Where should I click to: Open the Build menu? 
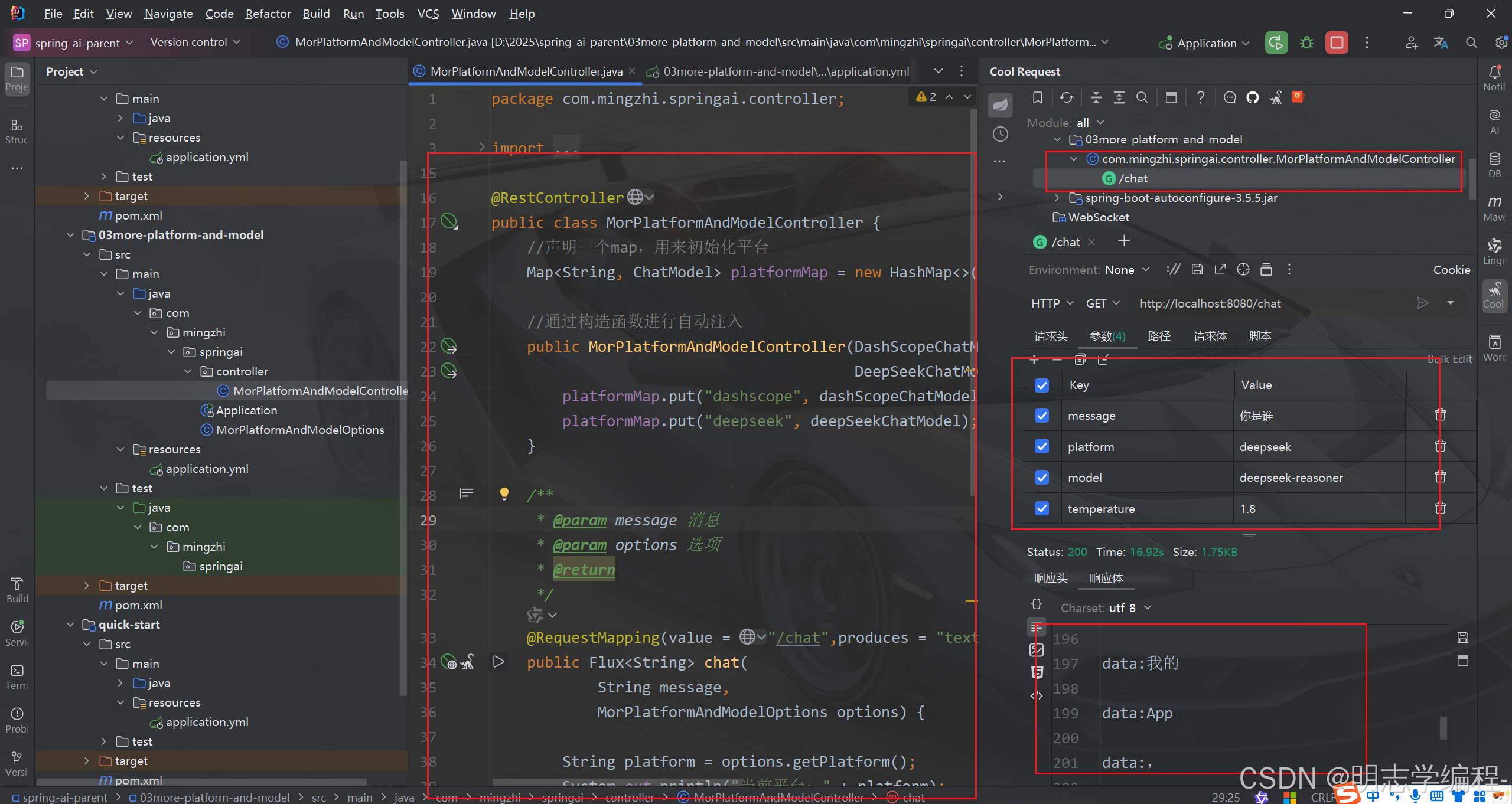(316, 13)
